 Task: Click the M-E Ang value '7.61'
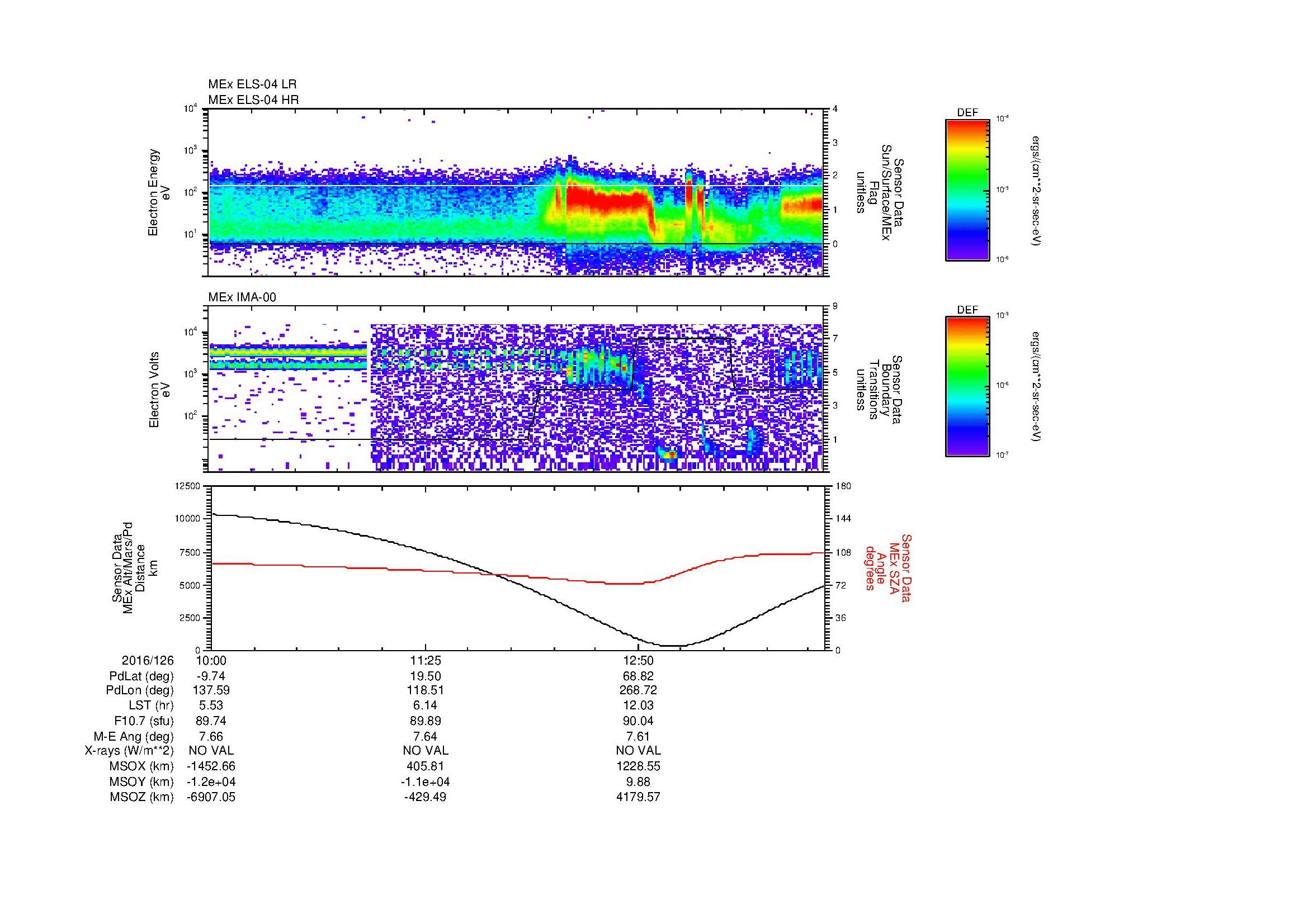pos(638,736)
